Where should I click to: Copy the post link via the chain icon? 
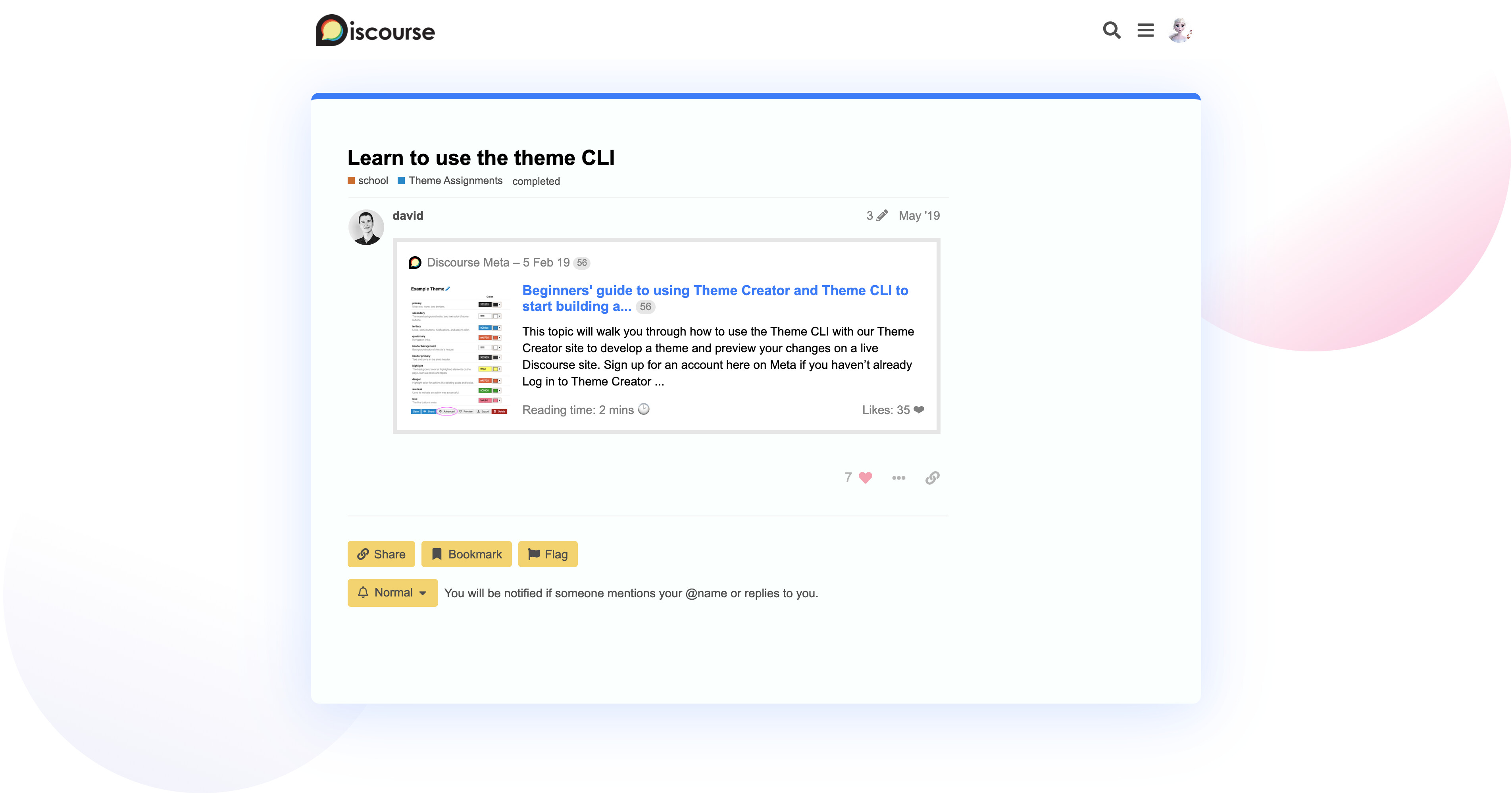[932, 478]
